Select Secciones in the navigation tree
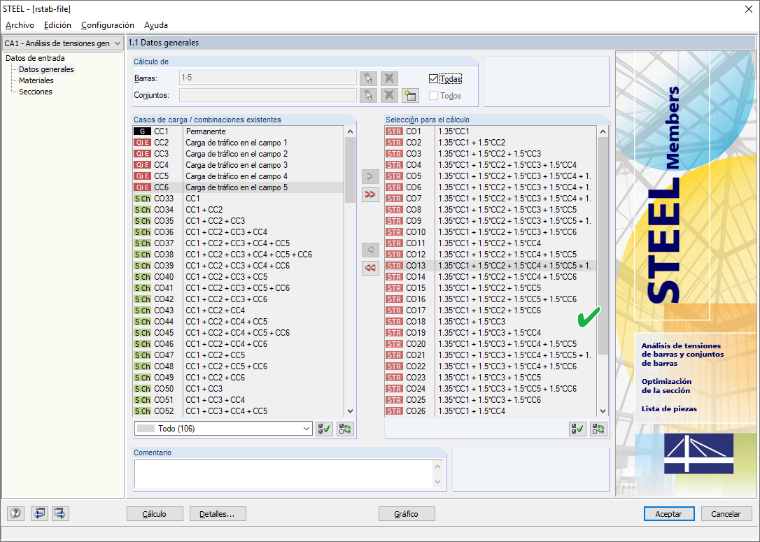Image resolution: width=760 pixels, height=542 pixels. pos(35,92)
